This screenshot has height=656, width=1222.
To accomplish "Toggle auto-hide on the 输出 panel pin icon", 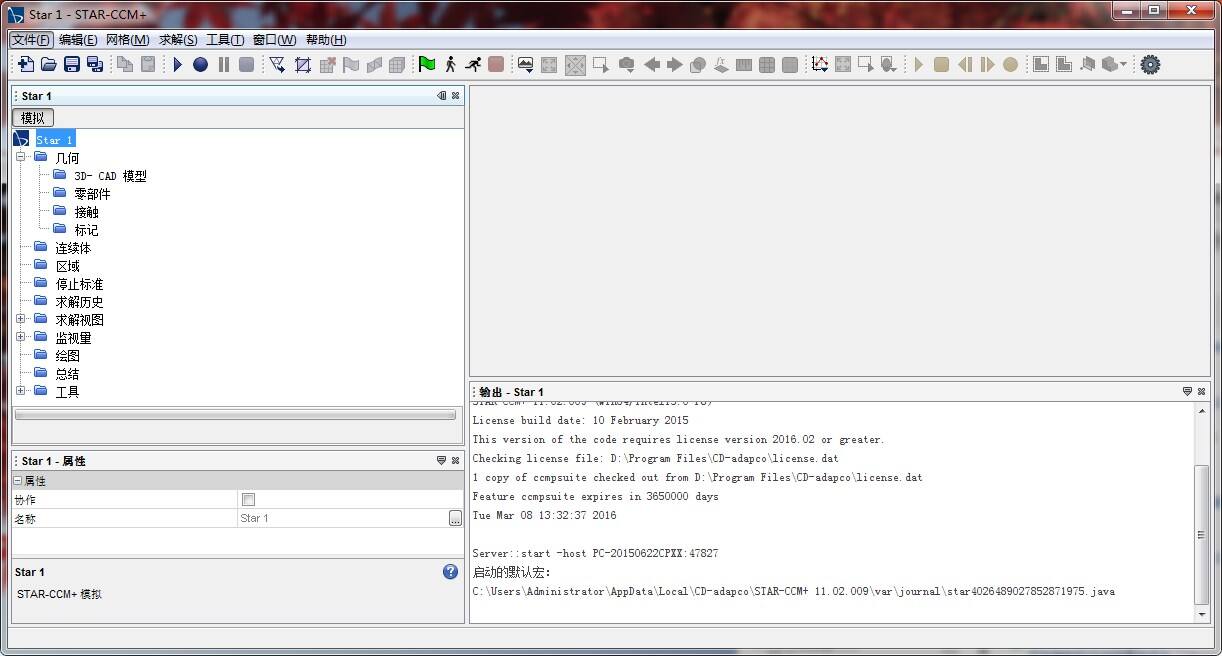I will click(1189, 392).
